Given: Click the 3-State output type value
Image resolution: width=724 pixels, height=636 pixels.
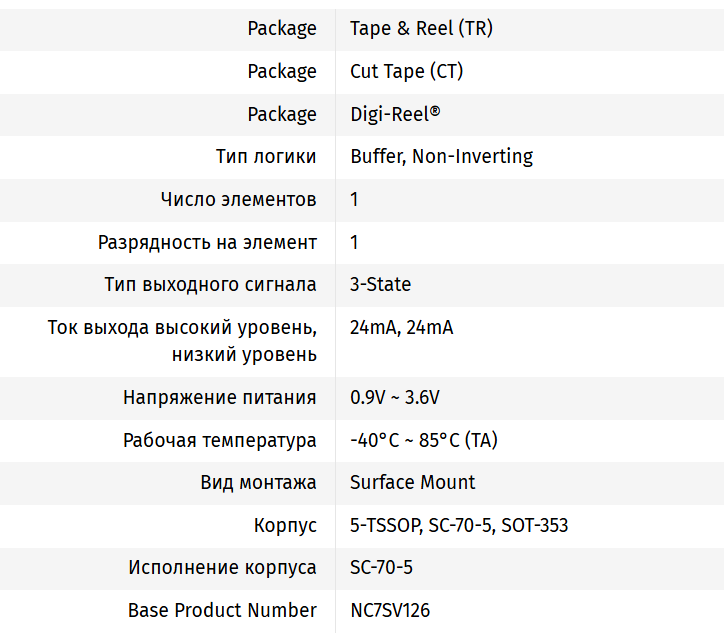Looking at the screenshot, I should point(380,285).
